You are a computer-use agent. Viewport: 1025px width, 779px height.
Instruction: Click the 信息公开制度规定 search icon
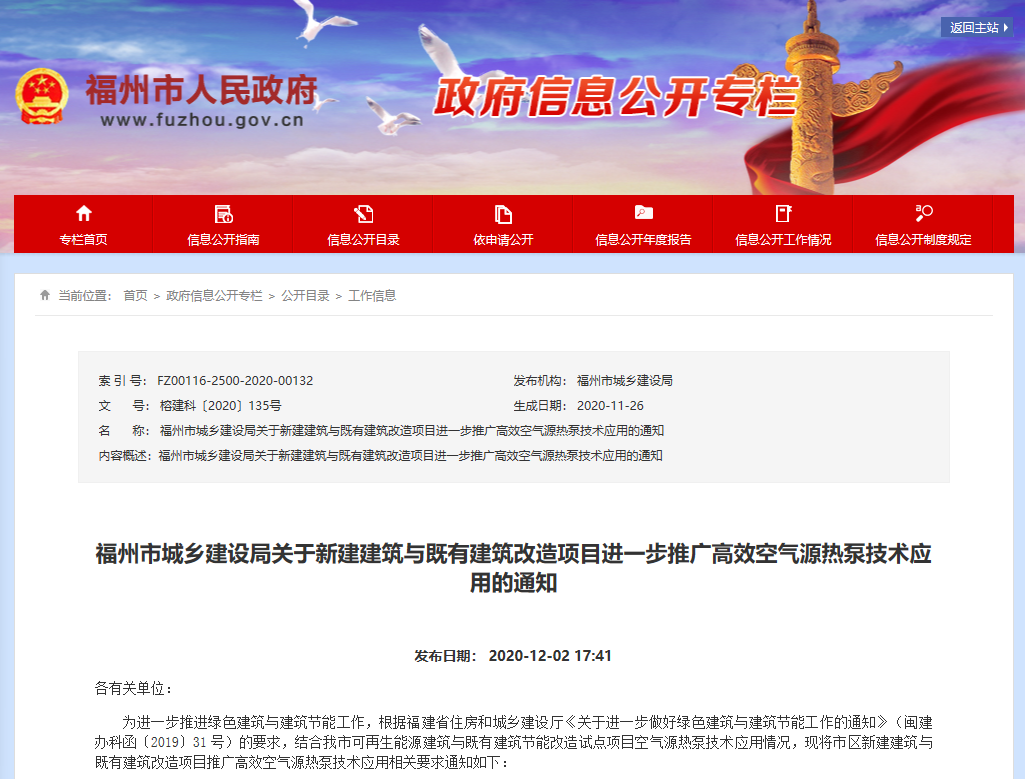pyautogui.click(x=923, y=213)
